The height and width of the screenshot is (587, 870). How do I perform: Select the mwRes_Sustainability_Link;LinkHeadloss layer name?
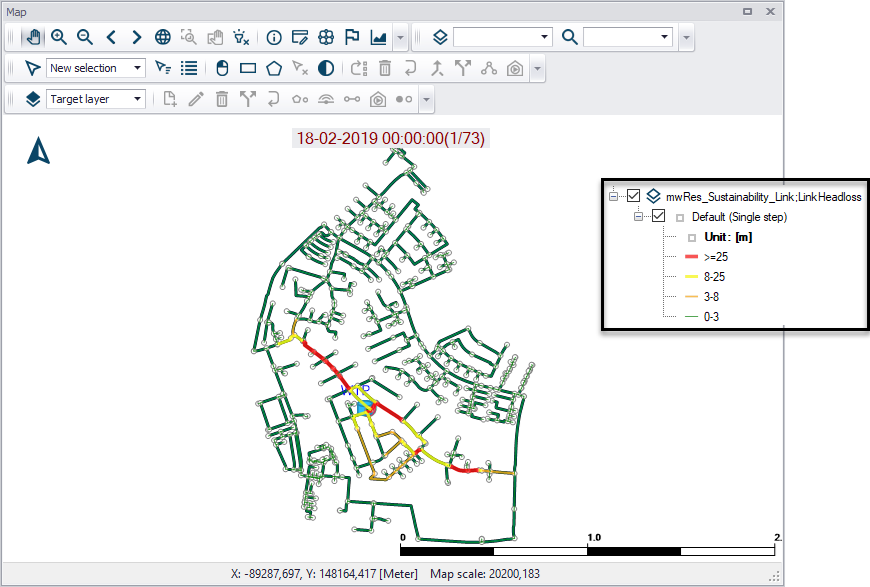tap(763, 197)
